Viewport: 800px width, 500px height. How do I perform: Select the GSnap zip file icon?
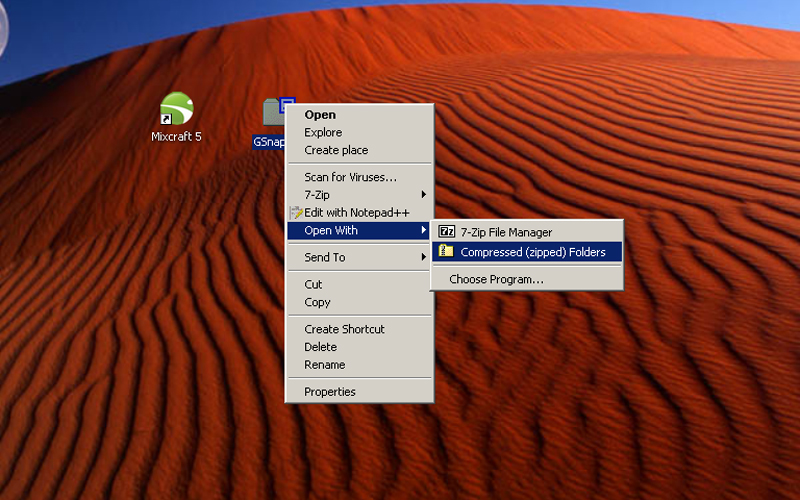point(274,112)
